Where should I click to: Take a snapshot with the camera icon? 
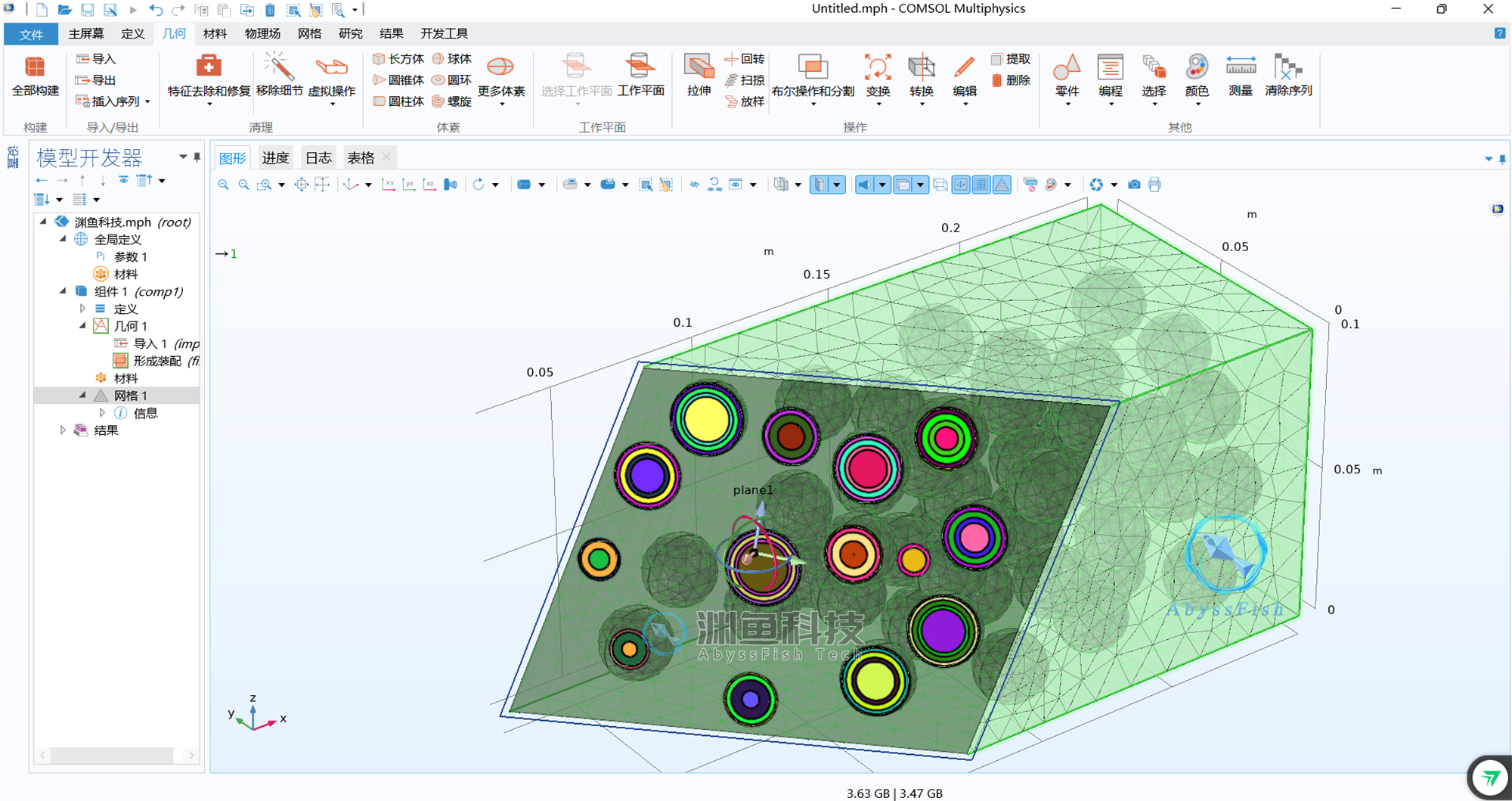point(1134,185)
